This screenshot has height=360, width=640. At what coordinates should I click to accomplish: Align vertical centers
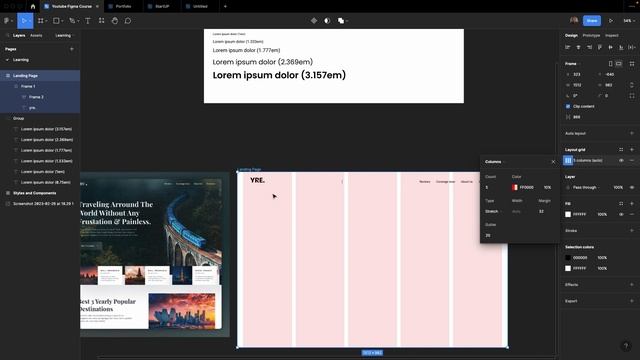click(610, 47)
